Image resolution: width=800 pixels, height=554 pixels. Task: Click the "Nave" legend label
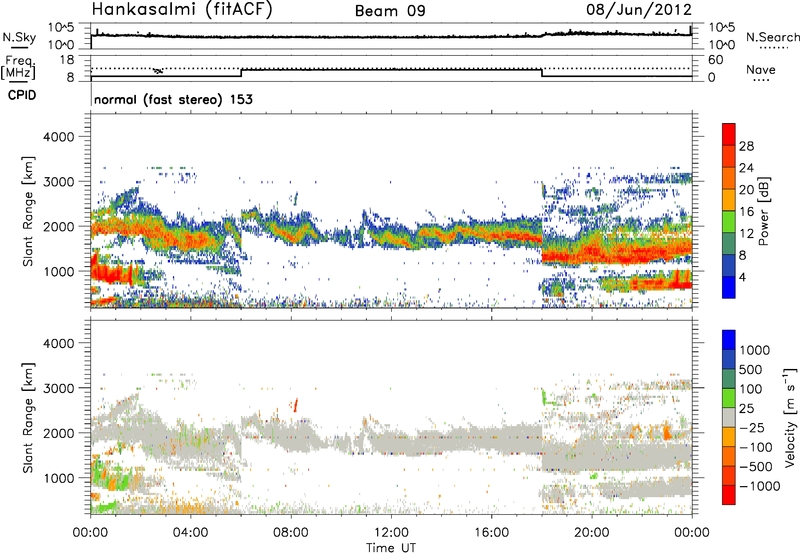[761, 69]
